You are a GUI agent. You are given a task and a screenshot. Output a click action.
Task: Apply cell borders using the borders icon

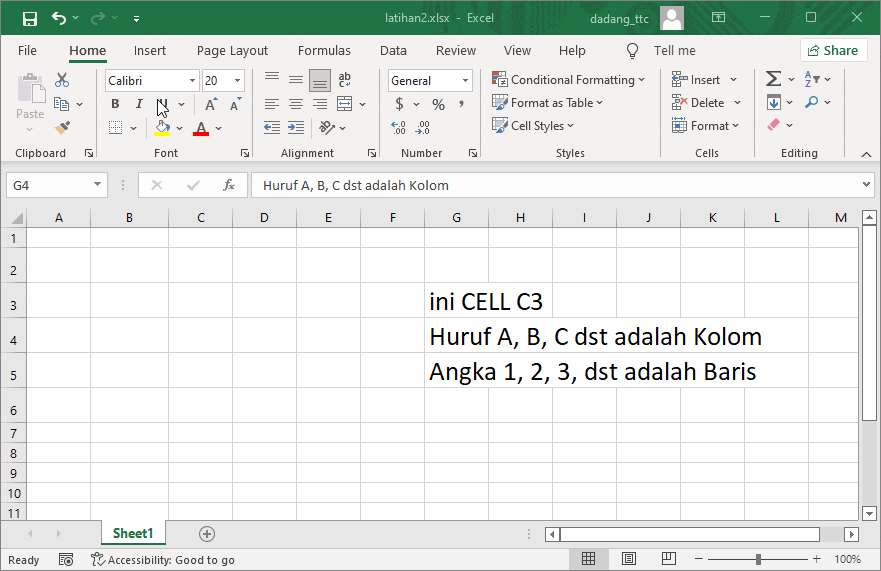[116, 128]
